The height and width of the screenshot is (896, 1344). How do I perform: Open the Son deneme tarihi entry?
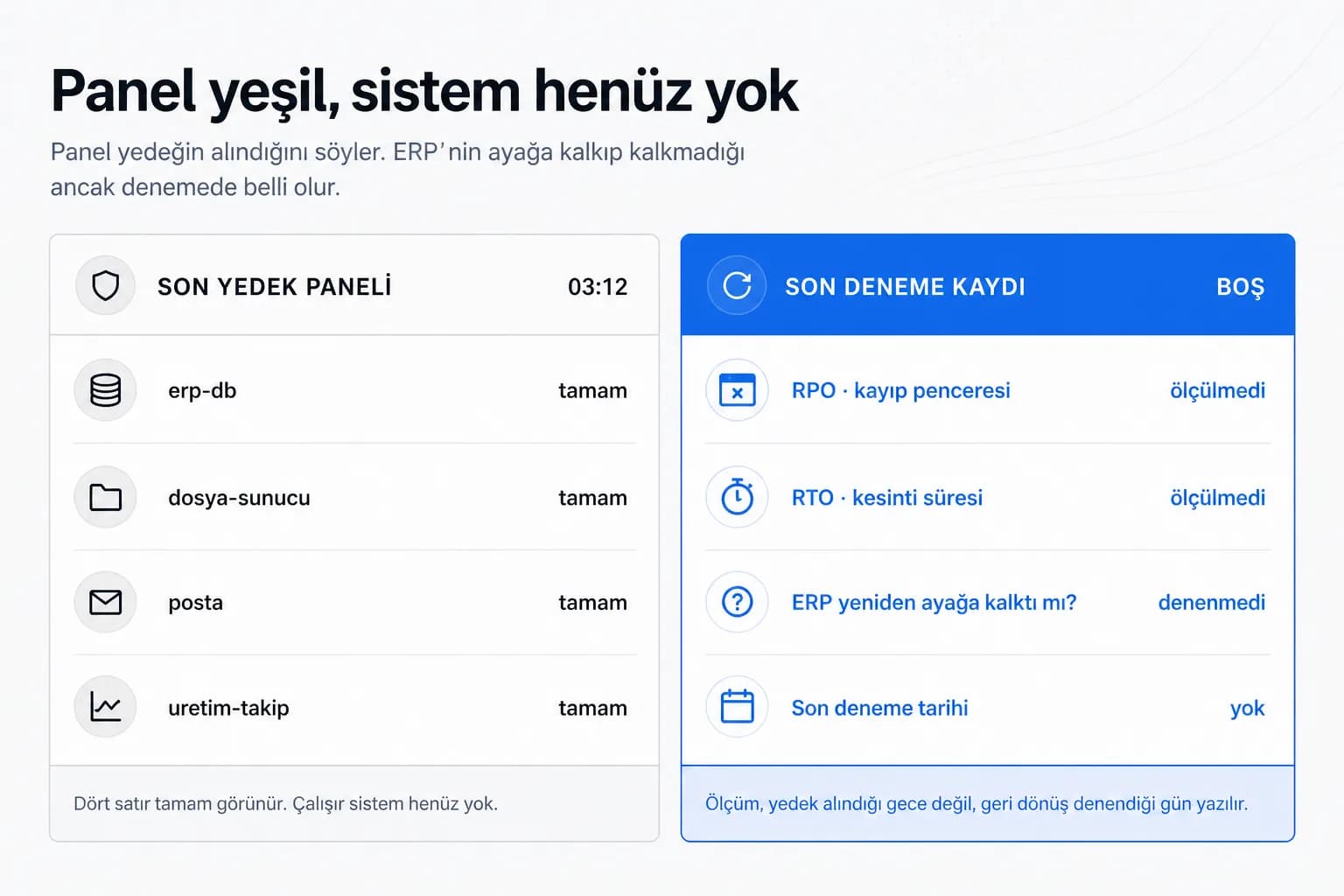tap(879, 708)
